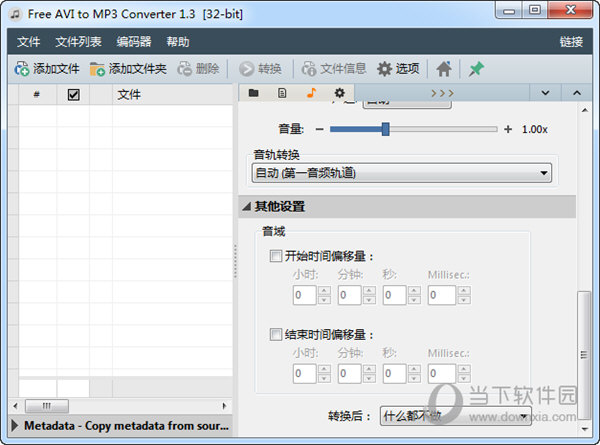This screenshot has width=600, height=445.
Task: Click the down chevron in panel header
Action: [x=546, y=93]
